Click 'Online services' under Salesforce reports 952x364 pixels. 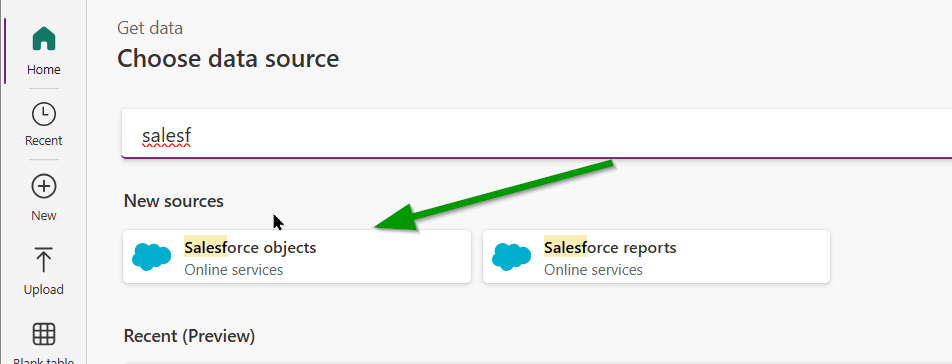click(593, 269)
